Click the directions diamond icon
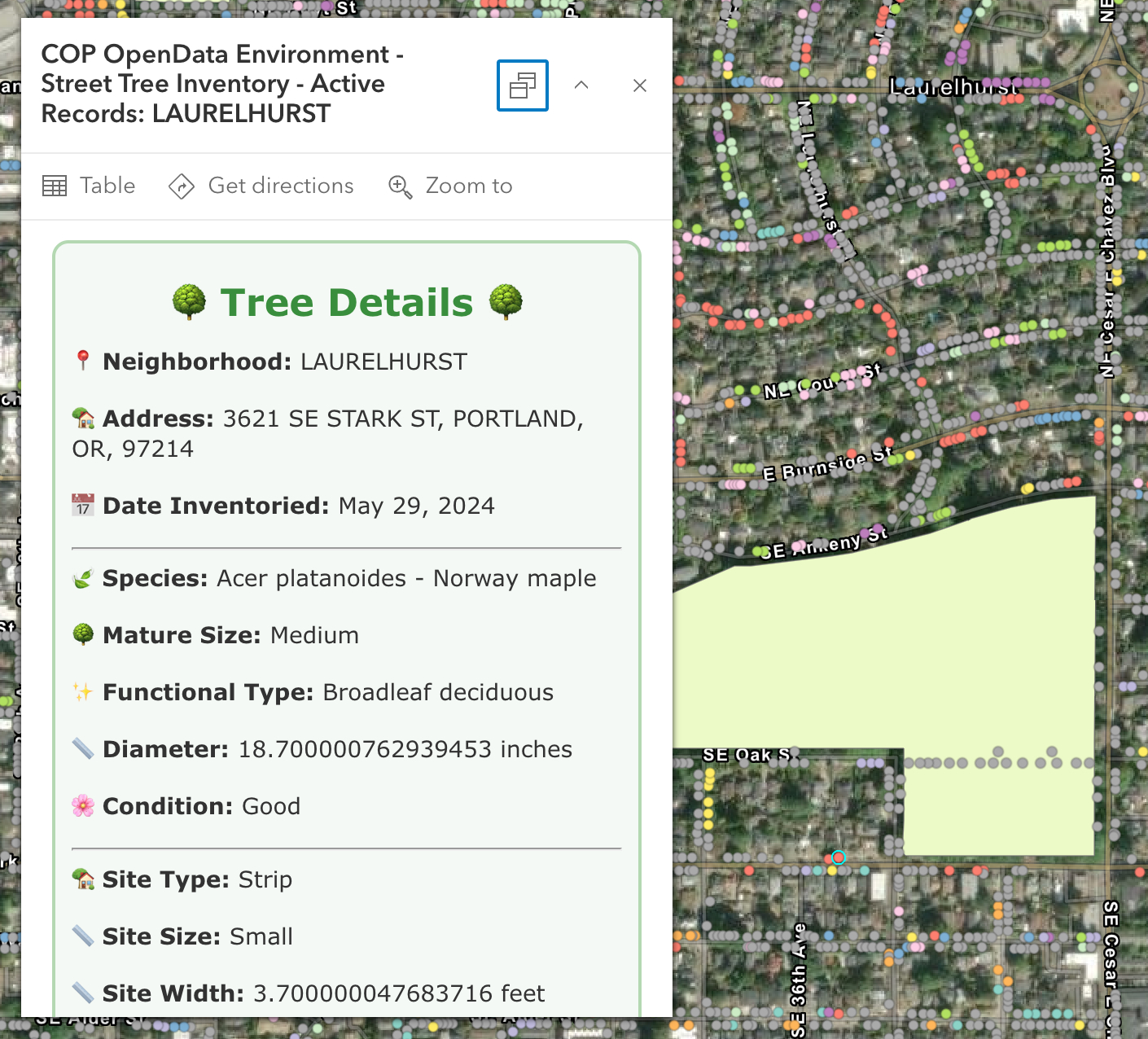This screenshot has height=1039, width=1148. coord(181,186)
